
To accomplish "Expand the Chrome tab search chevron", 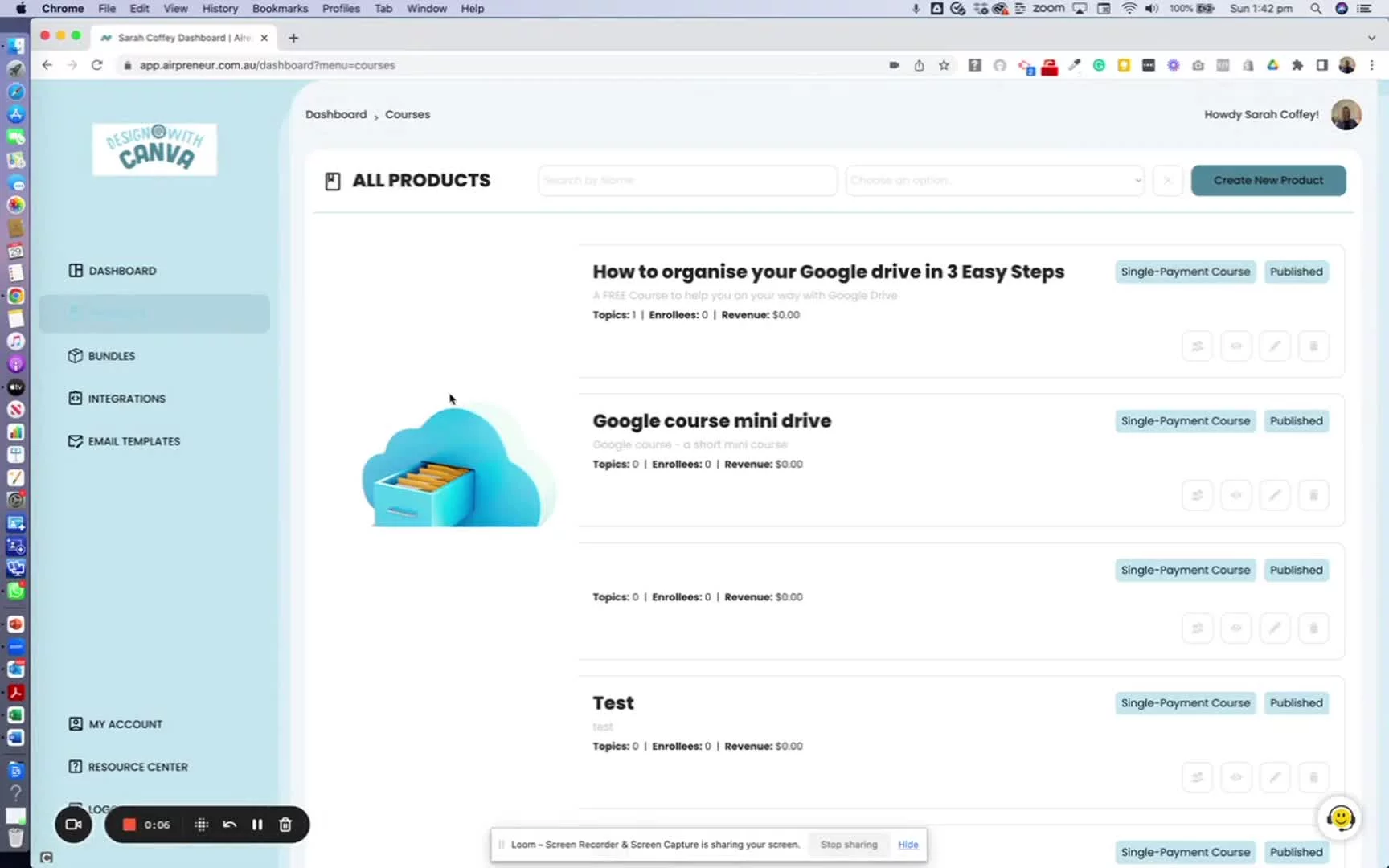I will 1371,38.
